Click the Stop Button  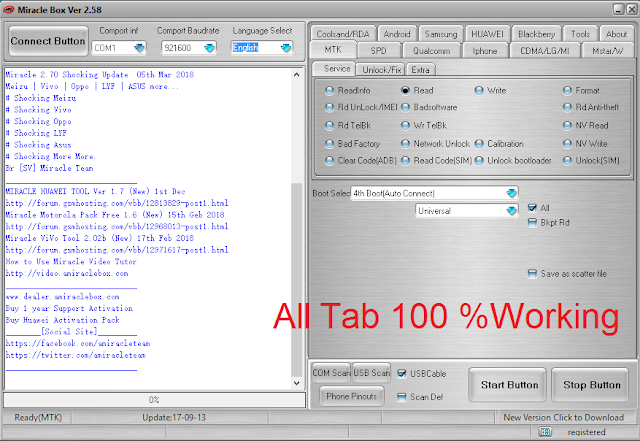click(x=591, y=385)
